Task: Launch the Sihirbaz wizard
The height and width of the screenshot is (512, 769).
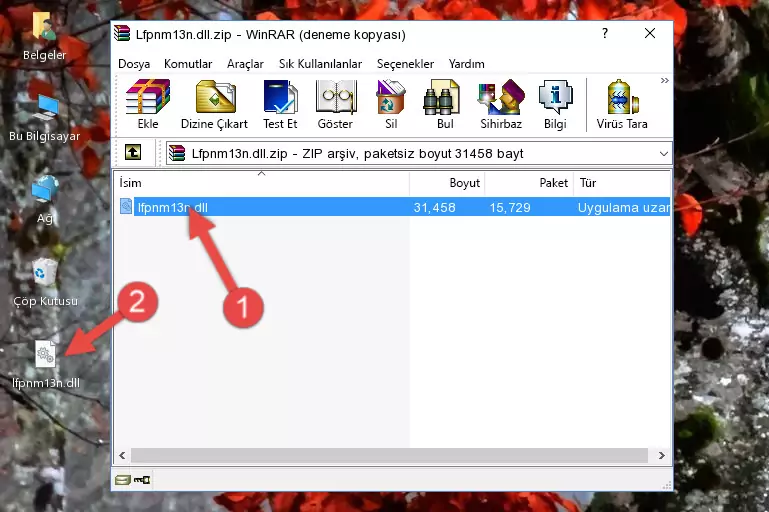Action: coord(501,104)
